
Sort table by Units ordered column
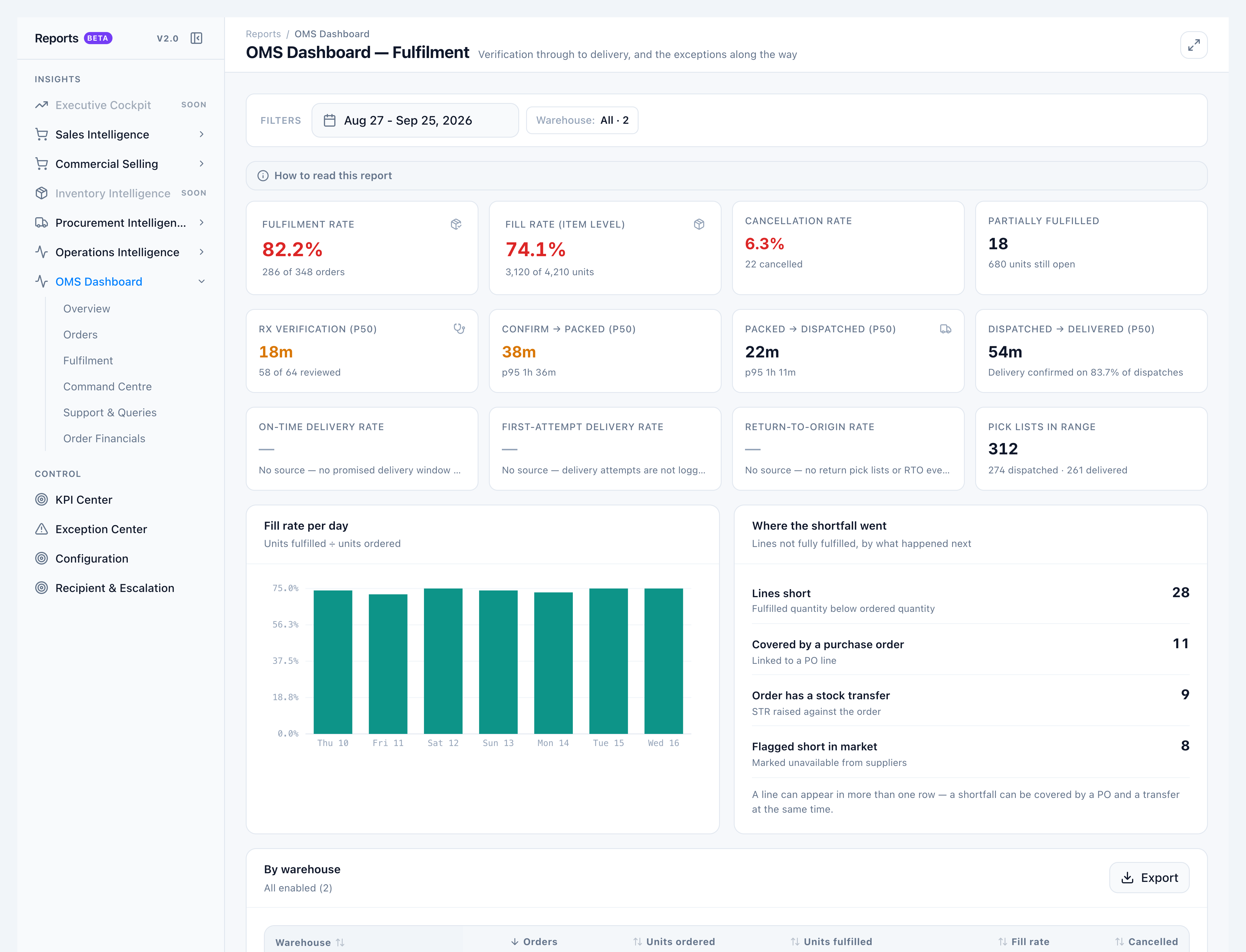pos(674,941)
